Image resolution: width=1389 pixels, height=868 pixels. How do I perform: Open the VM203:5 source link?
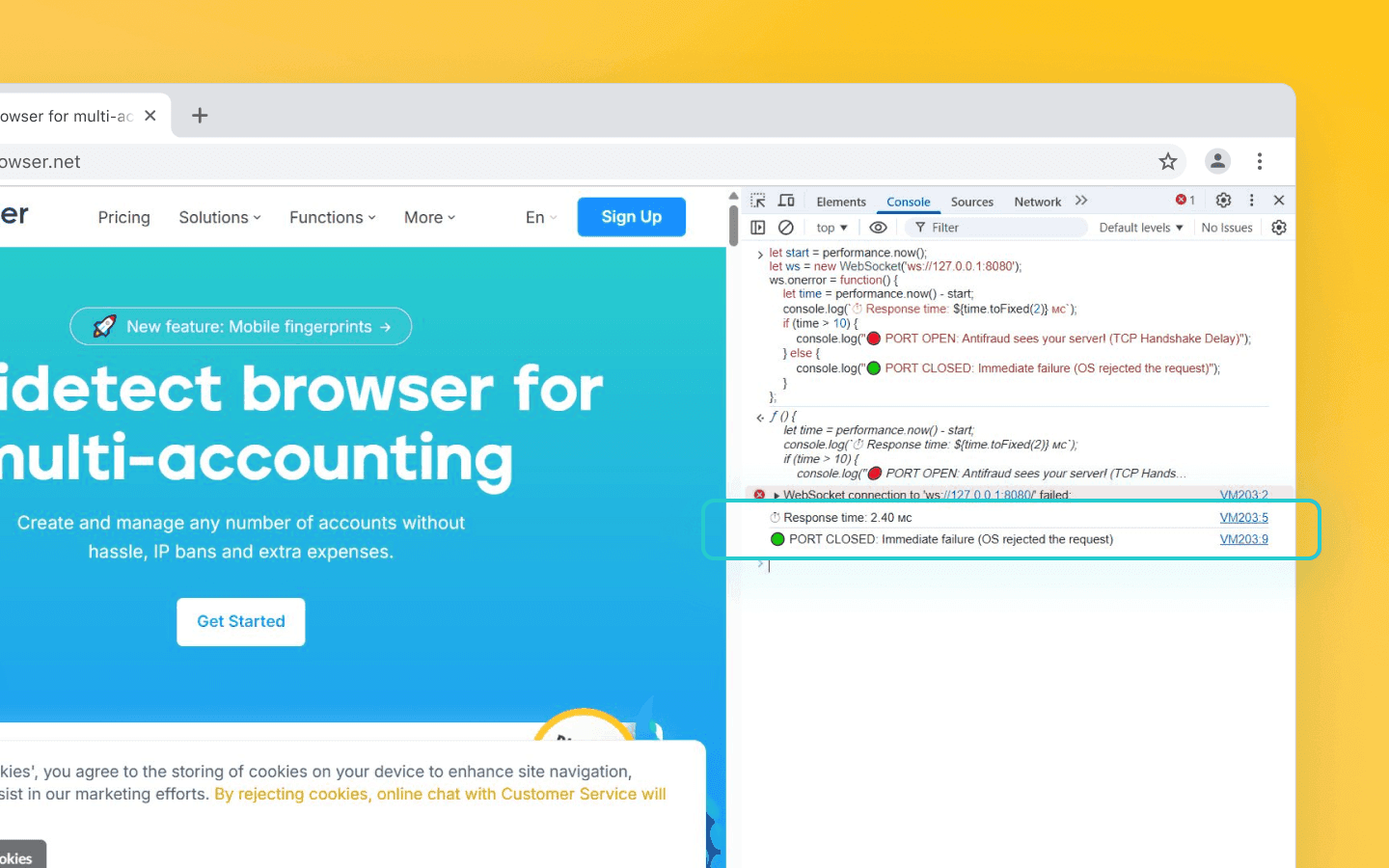pyautogui.click(x=1244, y=518)
